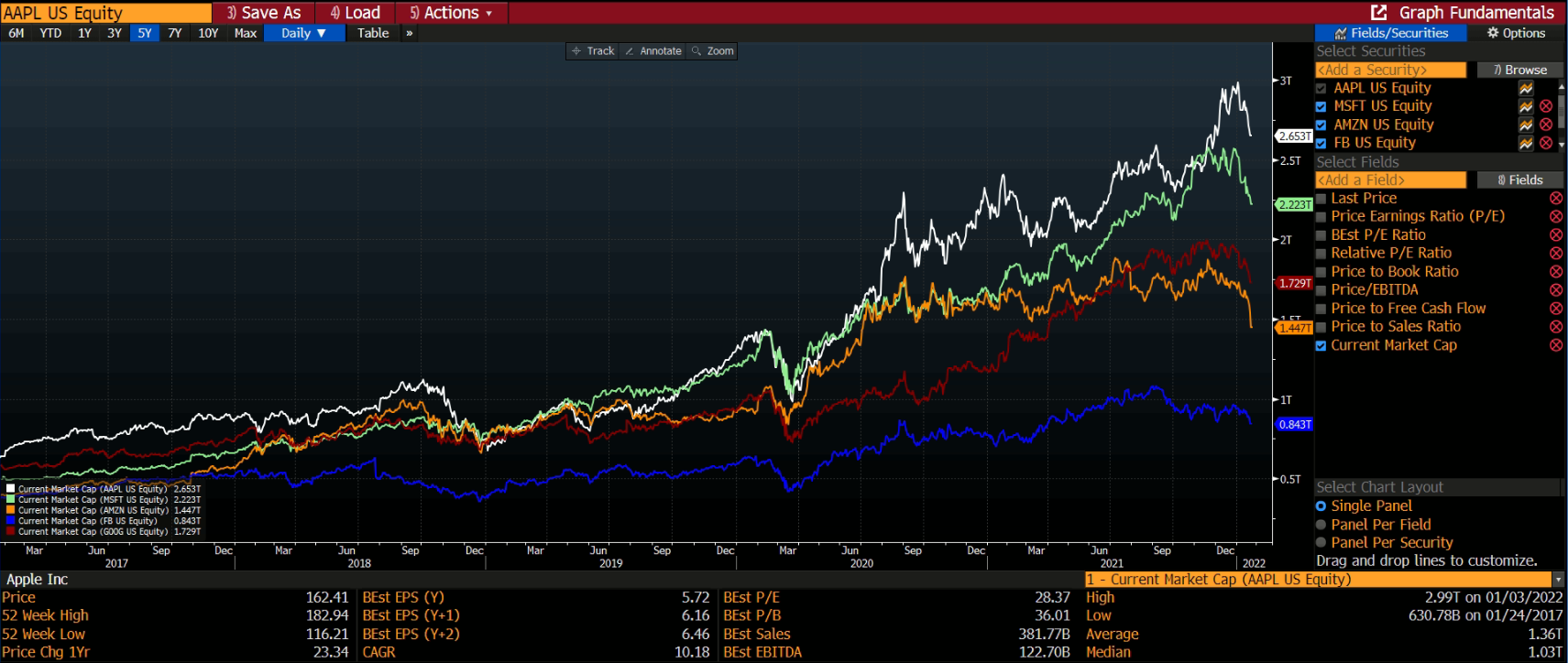Expand the Actions menu
The width and height of the screenshot is (1568, 663).
pos(451,13)
